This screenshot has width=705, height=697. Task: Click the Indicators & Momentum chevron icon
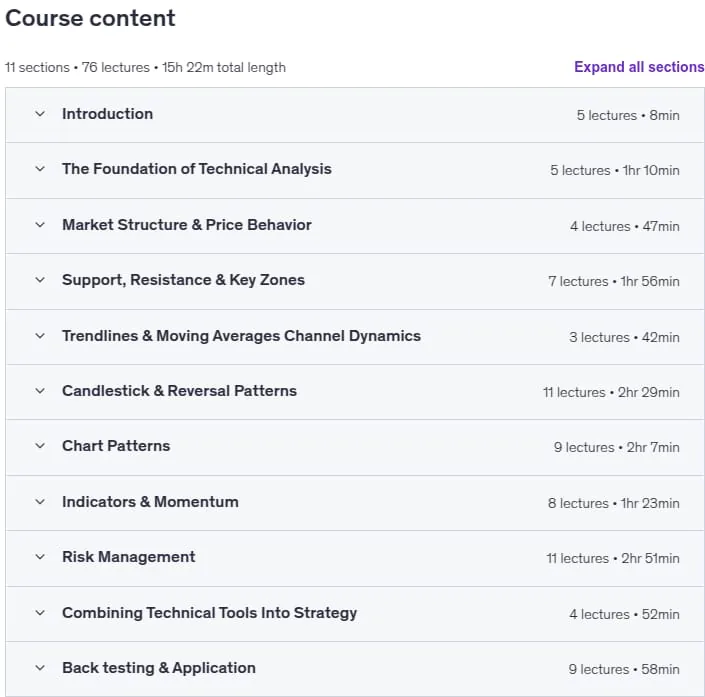40,502
